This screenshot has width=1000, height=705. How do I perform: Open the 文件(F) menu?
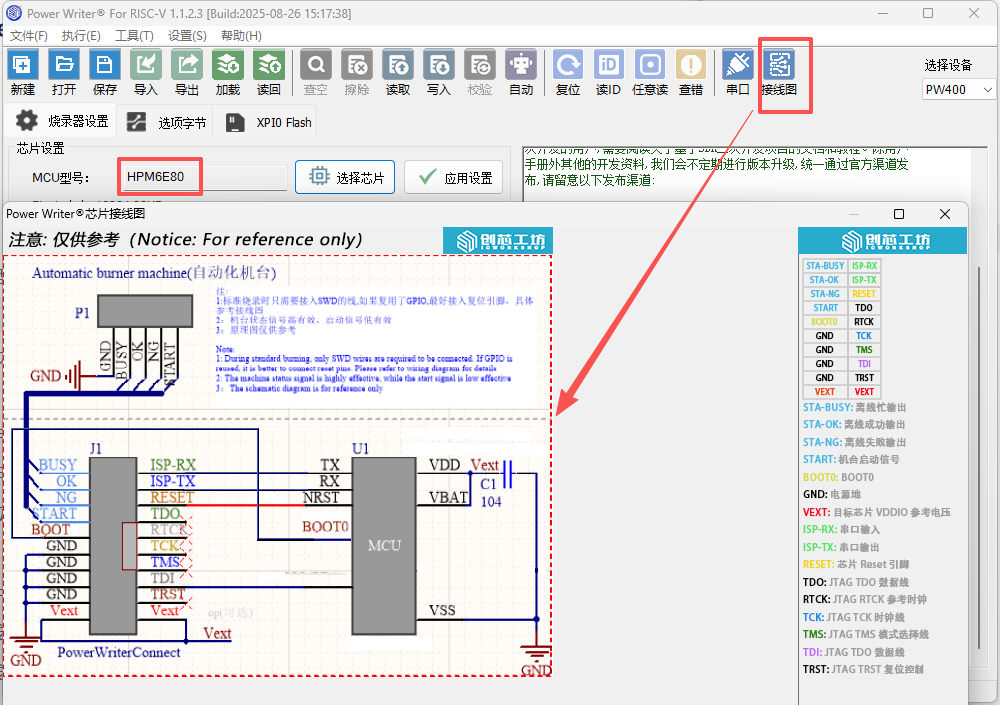tap(29, 36)
